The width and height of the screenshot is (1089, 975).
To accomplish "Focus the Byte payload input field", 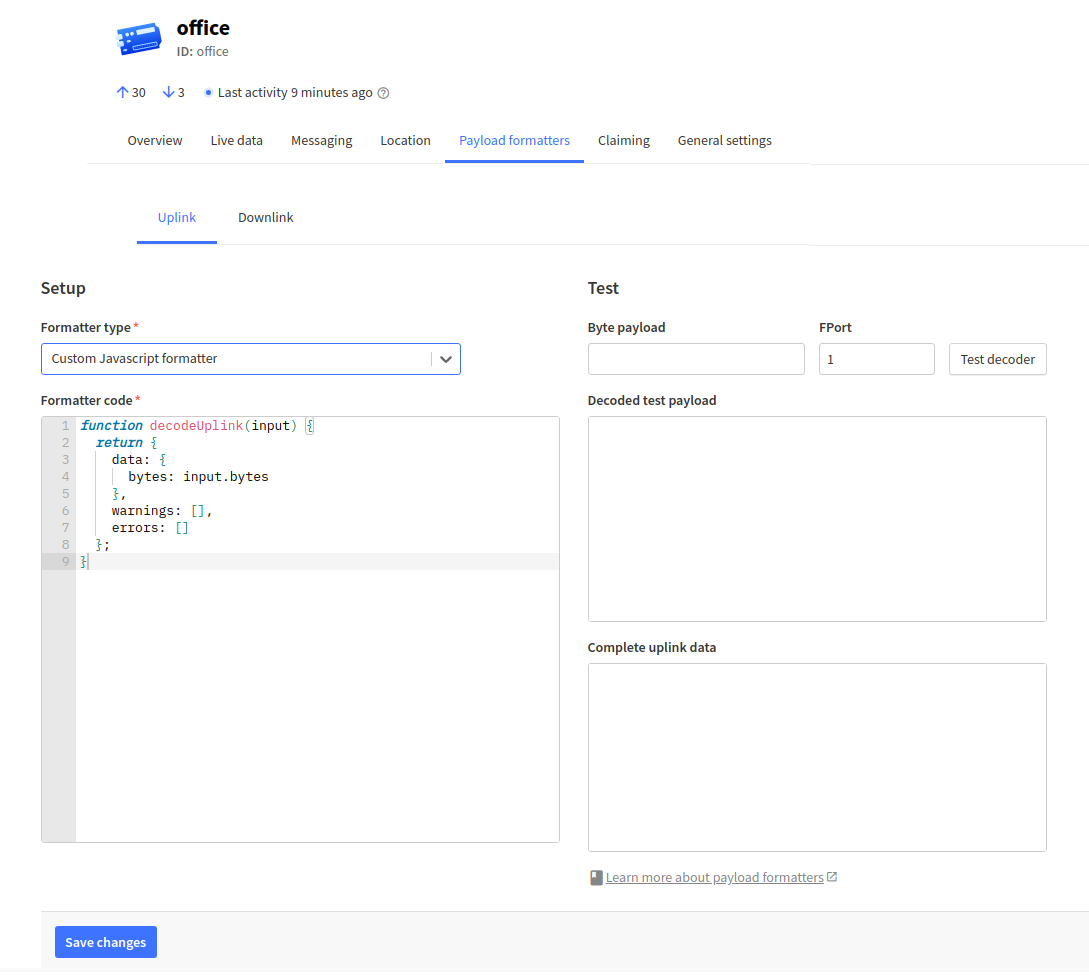I will 696,359.
